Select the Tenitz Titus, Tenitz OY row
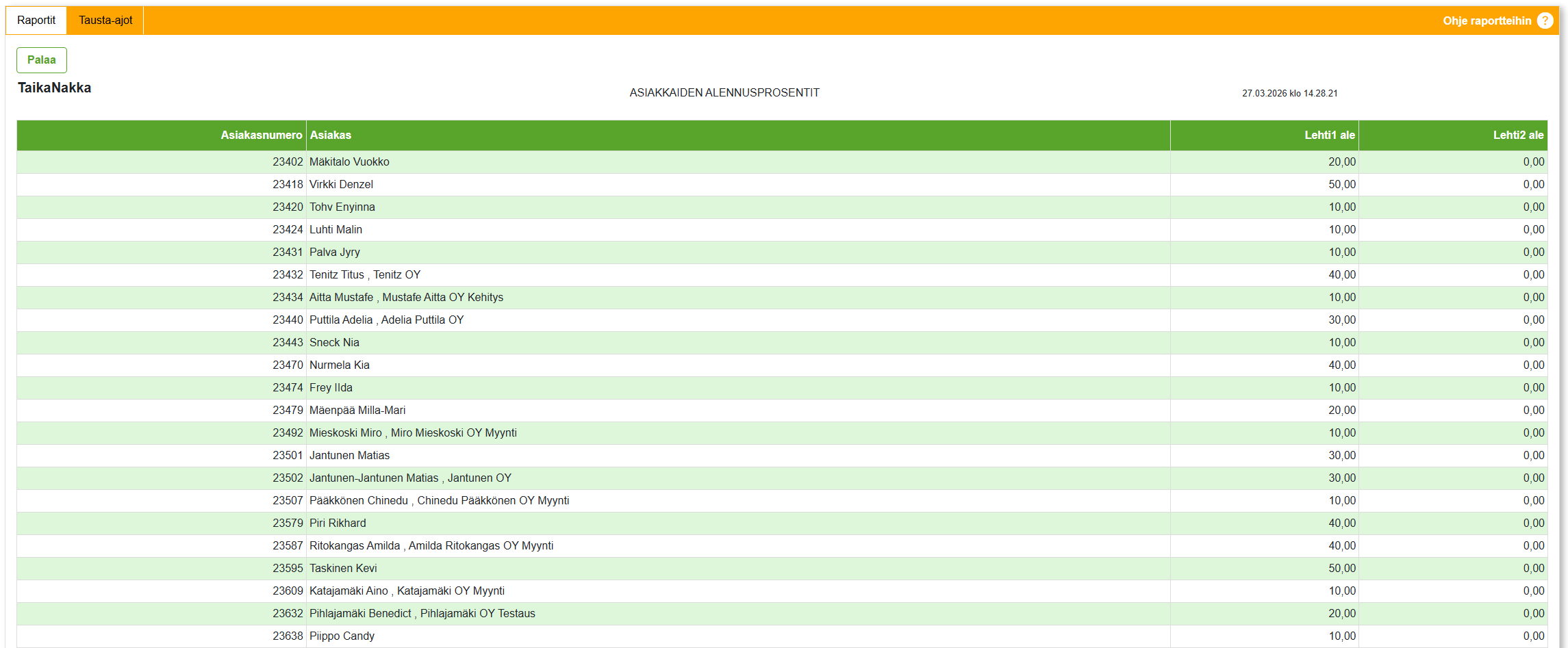This screenshot has width=1568, height=648. 364,275
